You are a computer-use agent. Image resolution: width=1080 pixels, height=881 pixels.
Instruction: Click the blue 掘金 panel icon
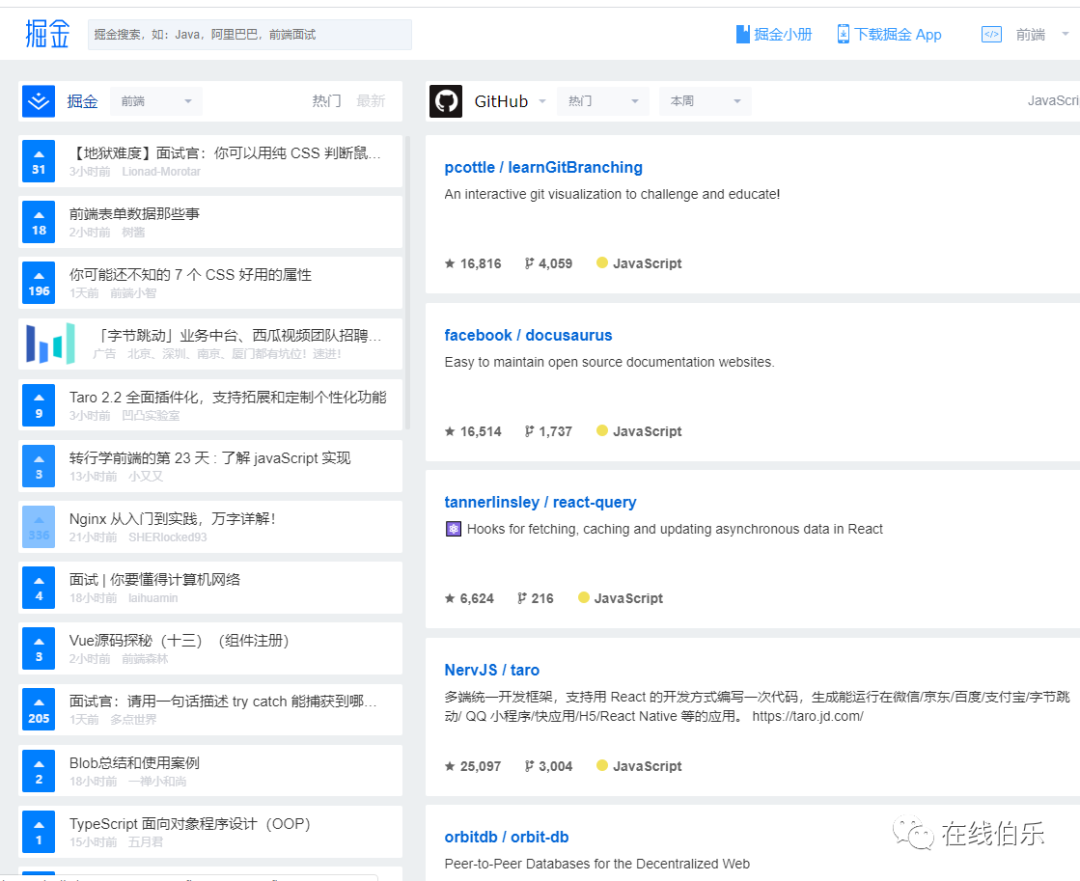(x=39, y=101)
